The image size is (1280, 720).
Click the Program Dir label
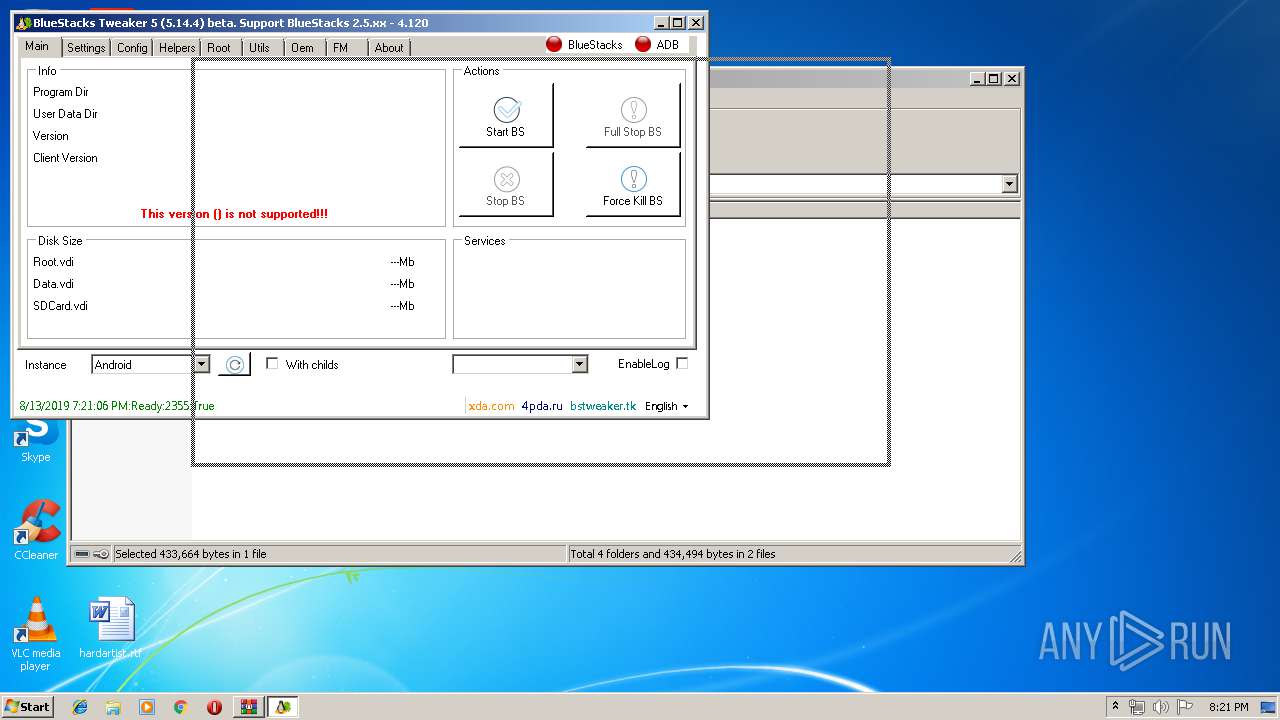61,92
